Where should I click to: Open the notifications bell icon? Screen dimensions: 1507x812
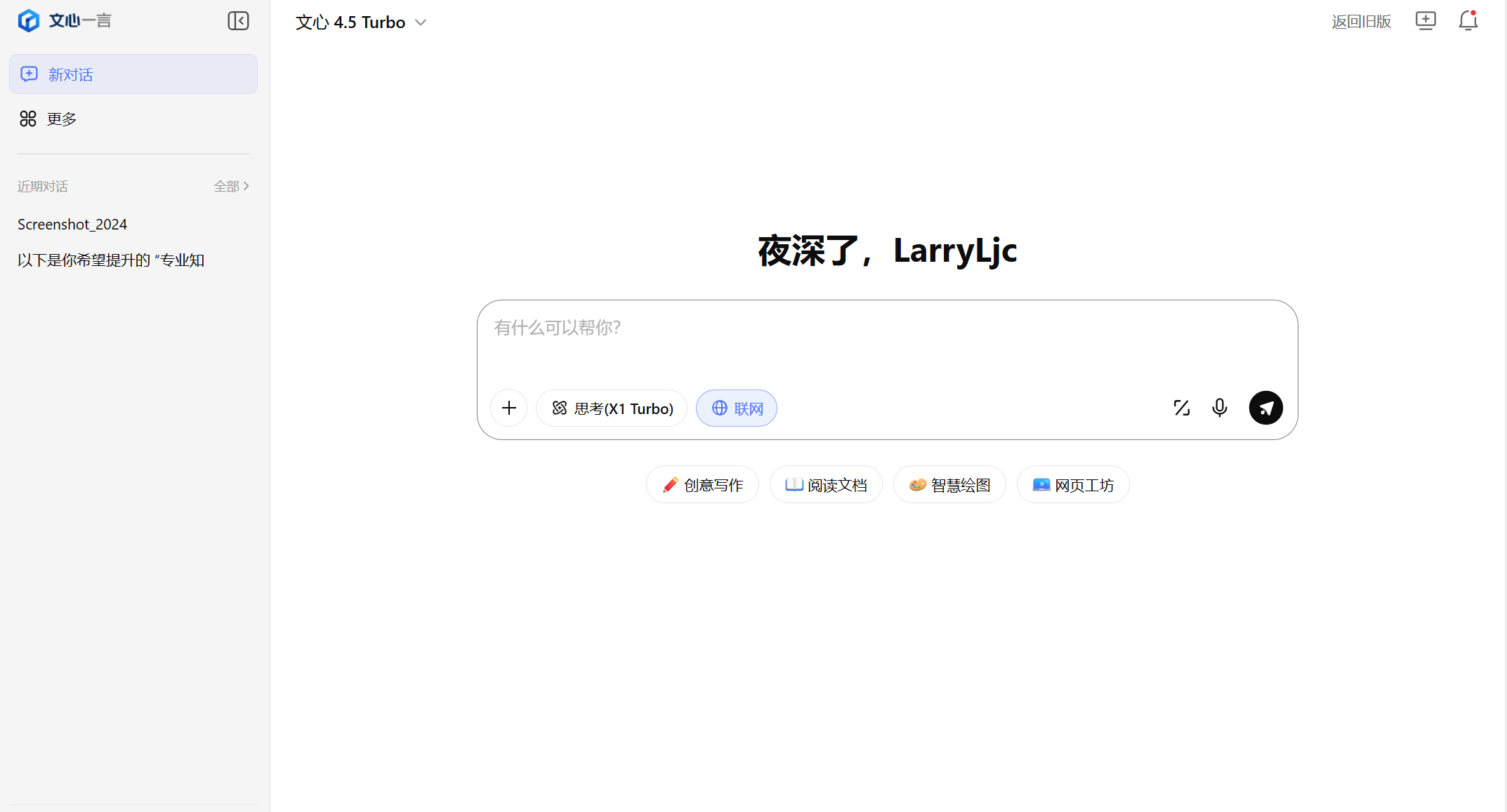point(1468,21)
